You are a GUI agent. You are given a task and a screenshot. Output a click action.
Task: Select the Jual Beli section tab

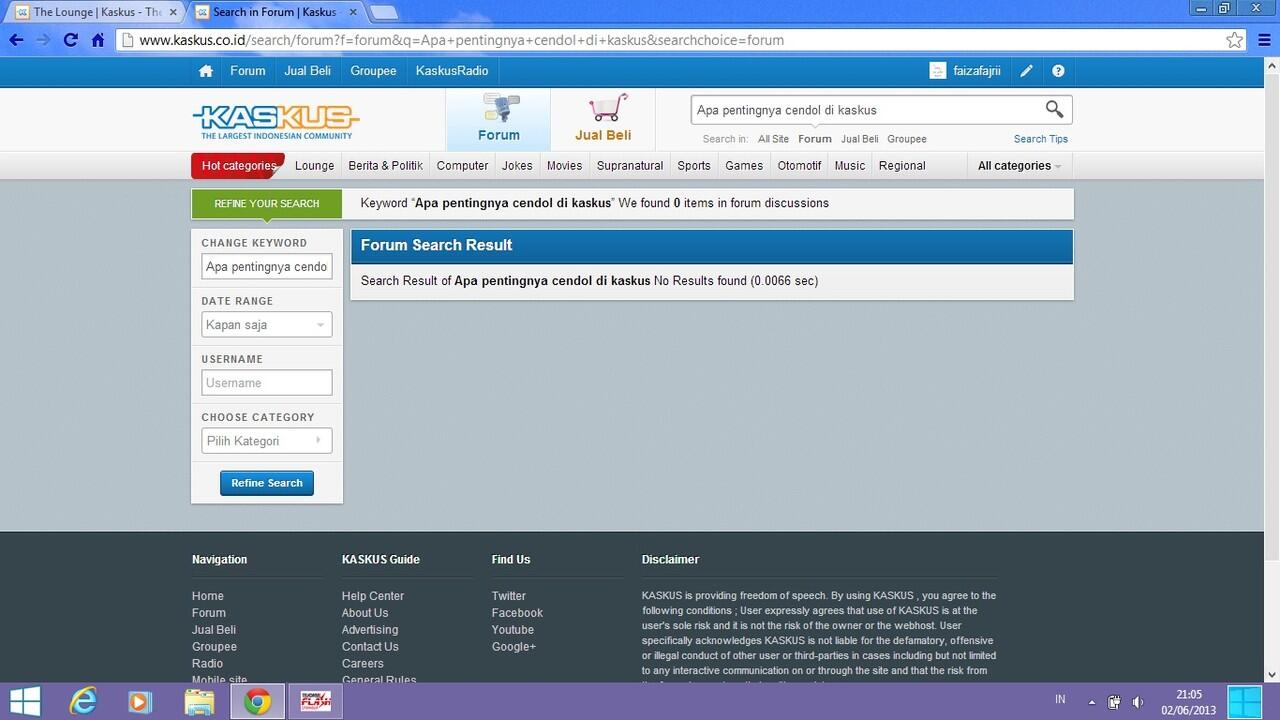click(x=603, y=119)
